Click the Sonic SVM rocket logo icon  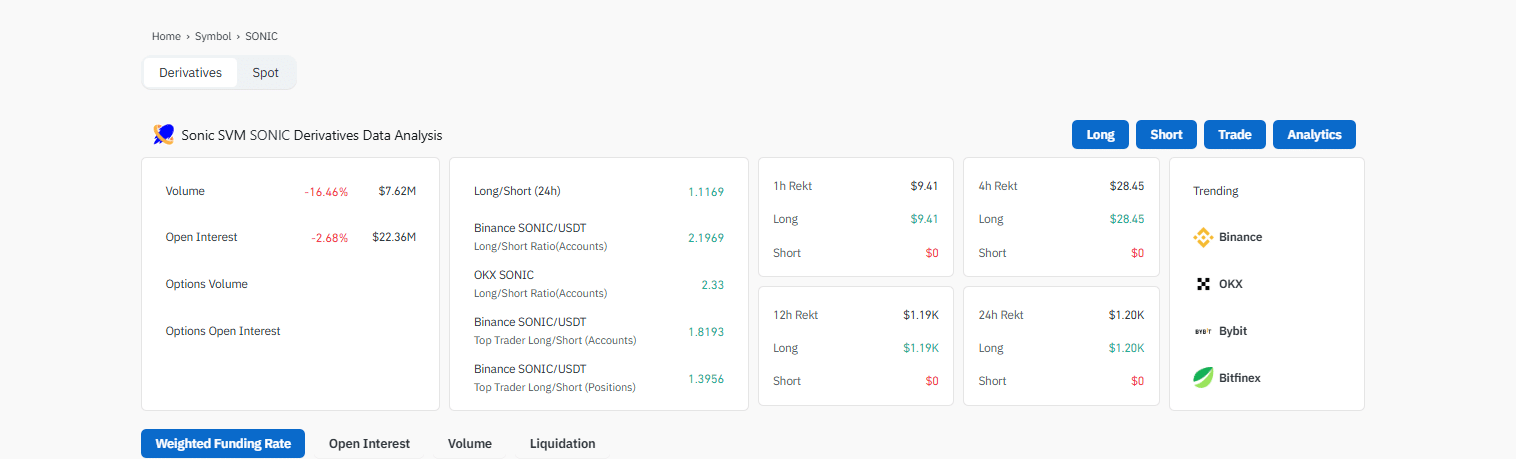[164, 134]
